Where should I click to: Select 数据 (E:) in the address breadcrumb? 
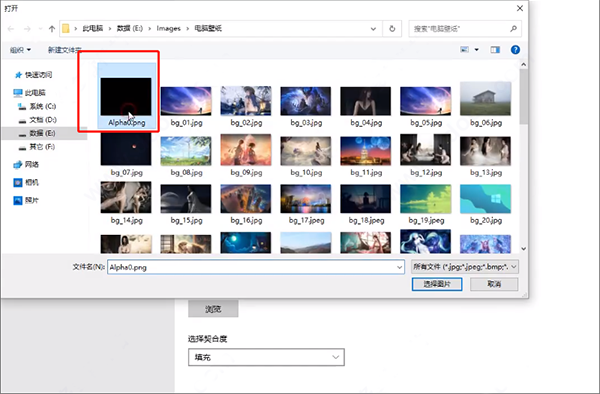[x=130, y=28]
